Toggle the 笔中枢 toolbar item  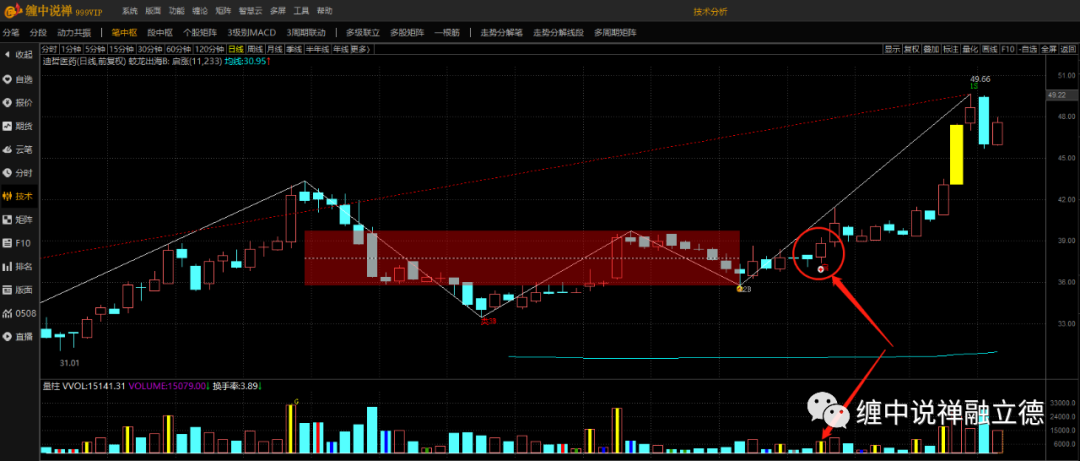[125, 32]
